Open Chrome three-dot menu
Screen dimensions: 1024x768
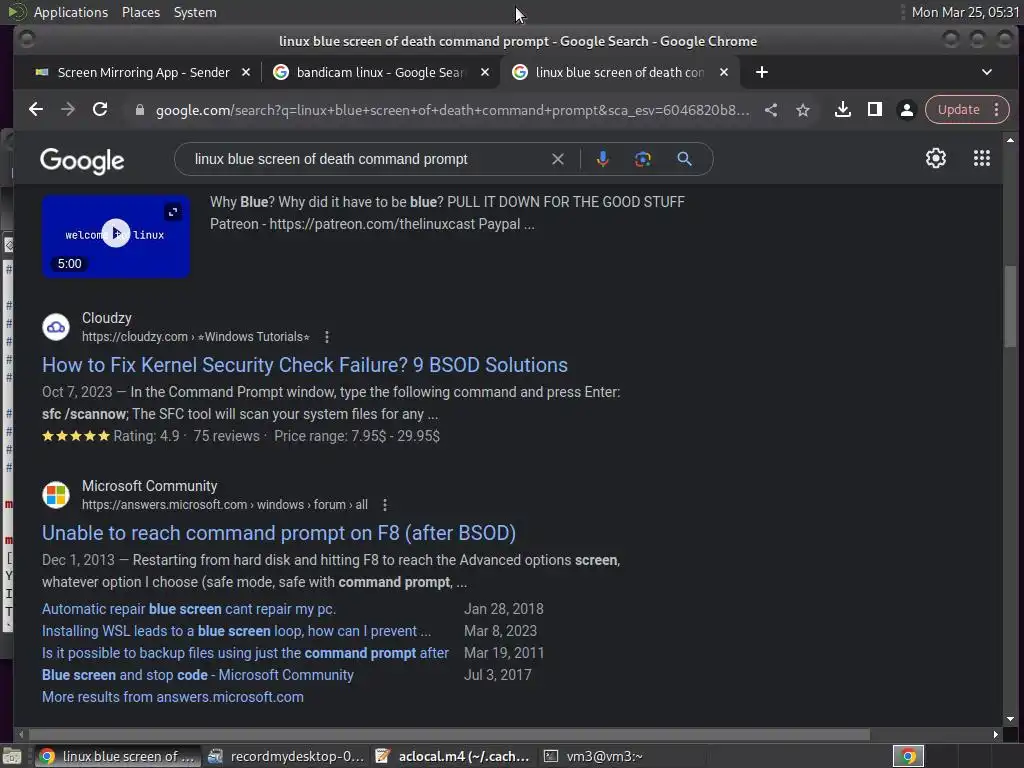pyautogui.click(x=997, y=110)
